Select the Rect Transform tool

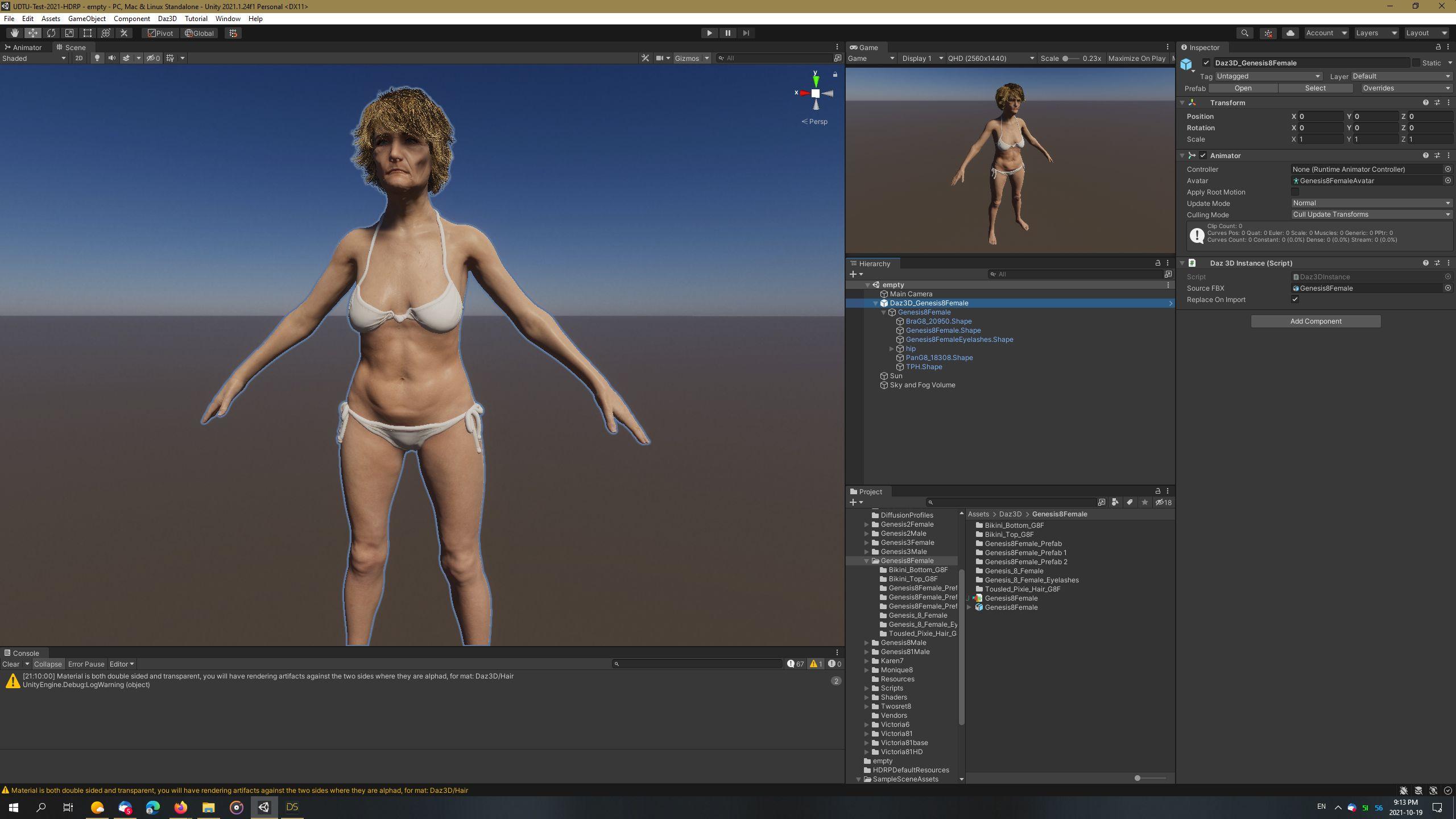pos(88,33)
